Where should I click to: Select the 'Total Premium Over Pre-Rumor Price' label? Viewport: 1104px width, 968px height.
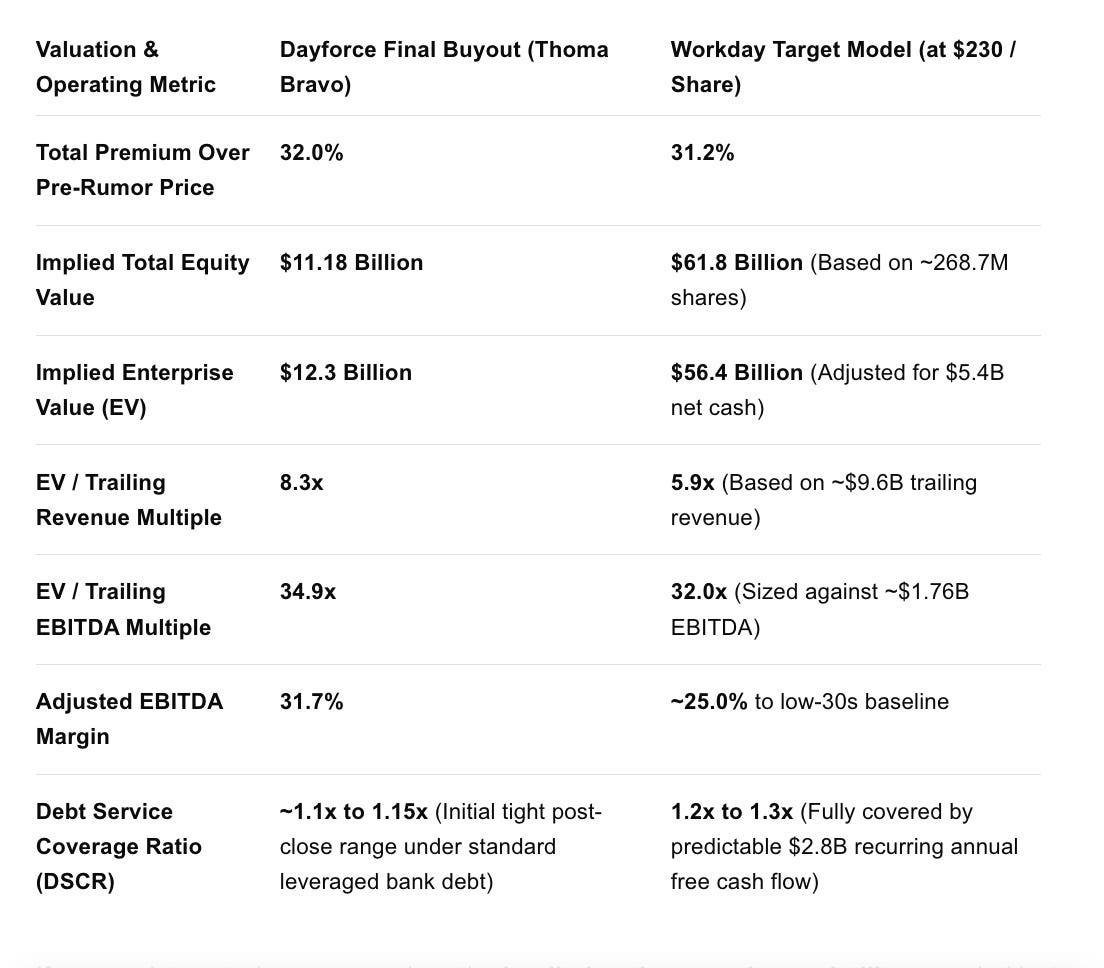point(142,170)
